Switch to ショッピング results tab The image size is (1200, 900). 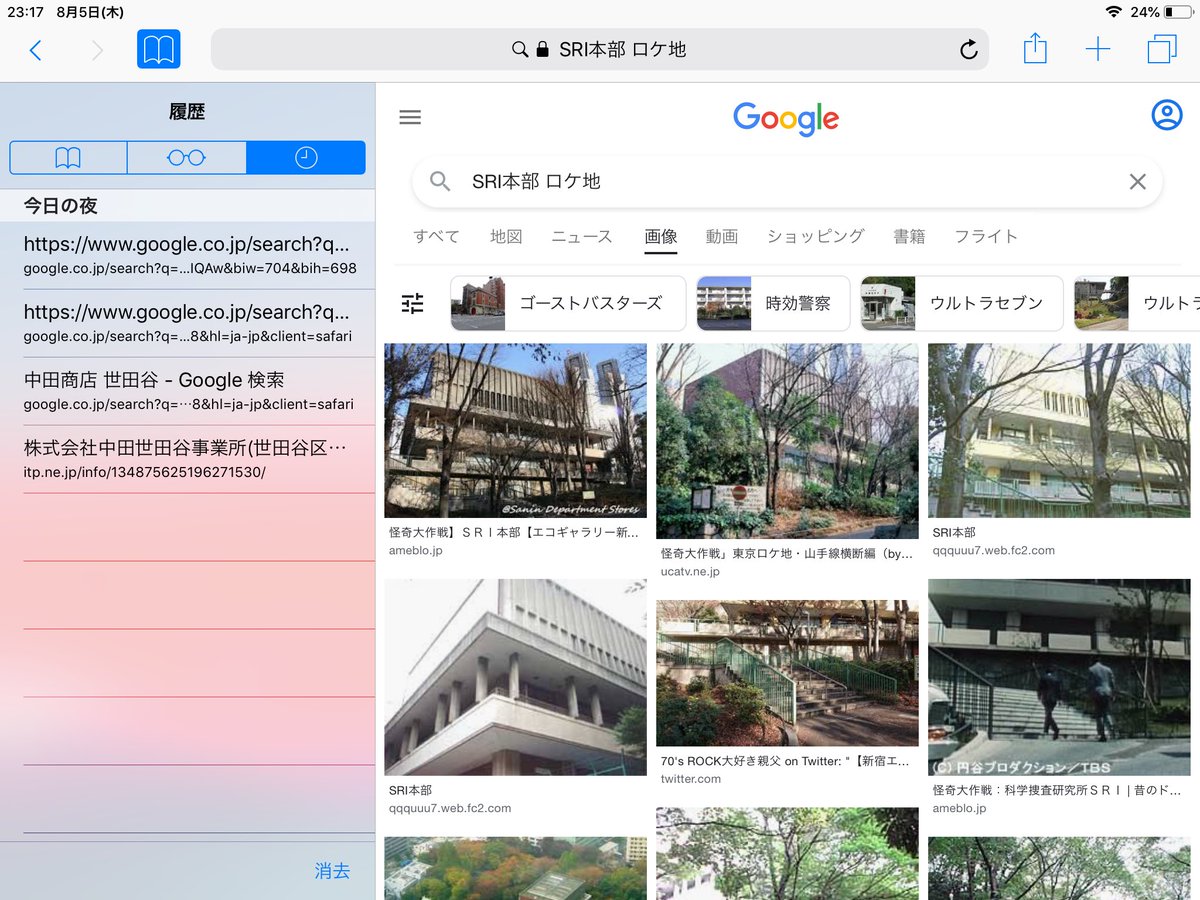click(x=815, y=237)
